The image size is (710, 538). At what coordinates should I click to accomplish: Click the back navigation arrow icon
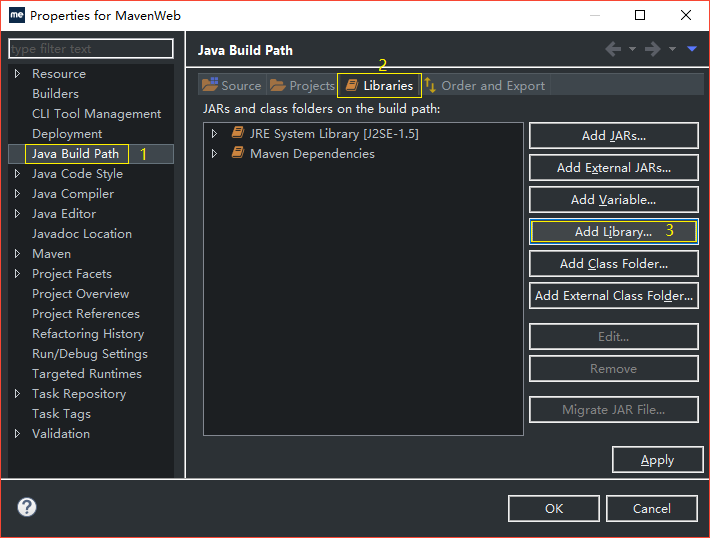pos(614,49)
